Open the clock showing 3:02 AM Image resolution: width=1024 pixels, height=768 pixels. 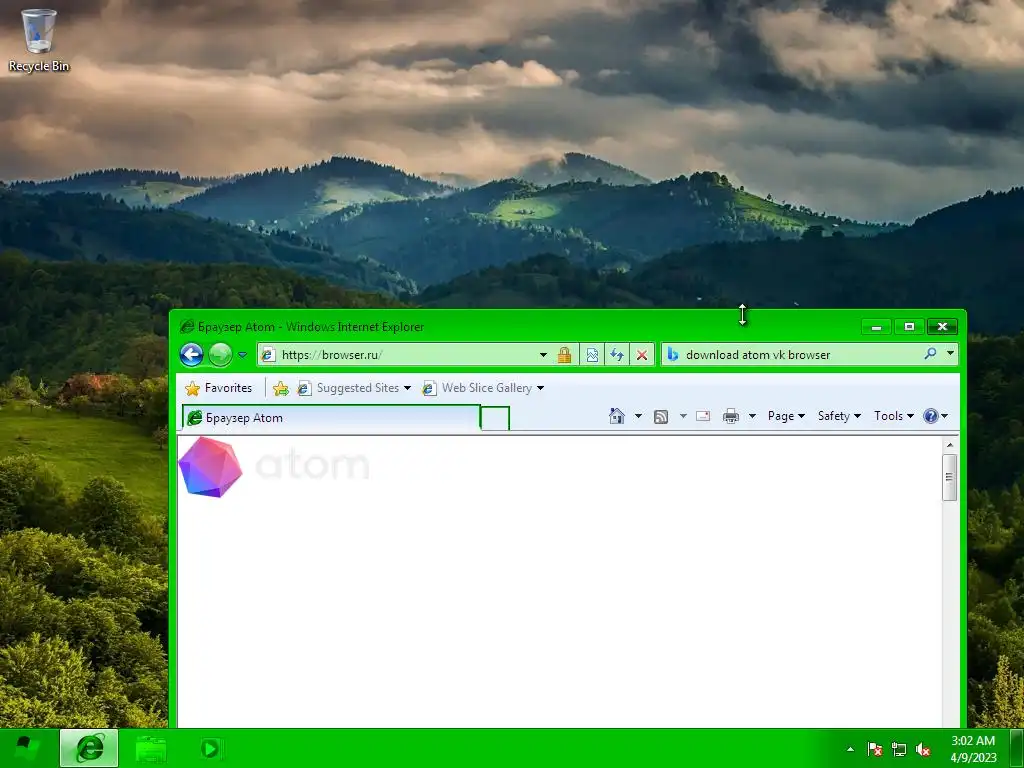pos(973,748)
